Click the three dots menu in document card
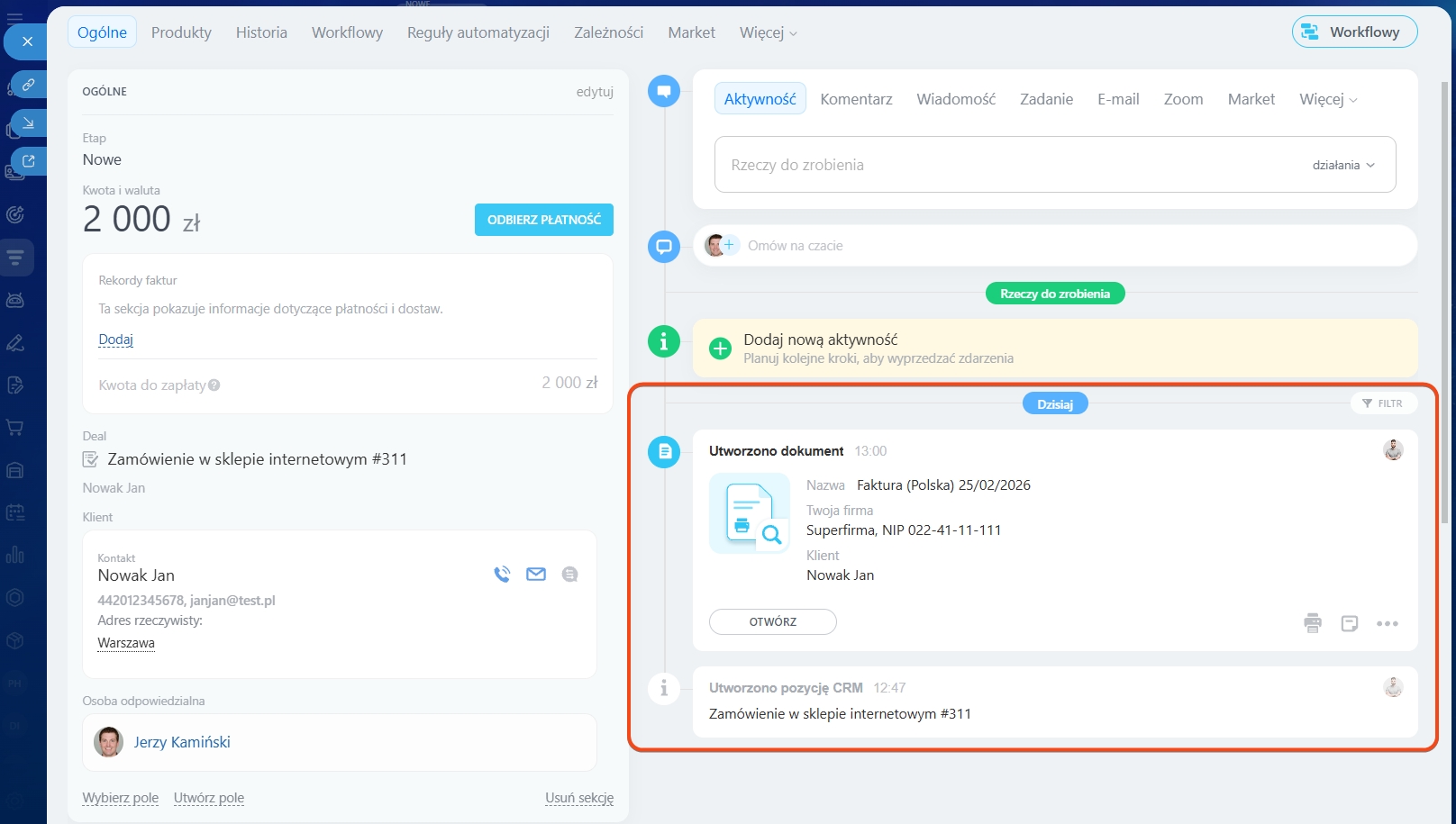Image resolution: width=1456 pixels, height=824 pixels. [x=1387, y=623]
